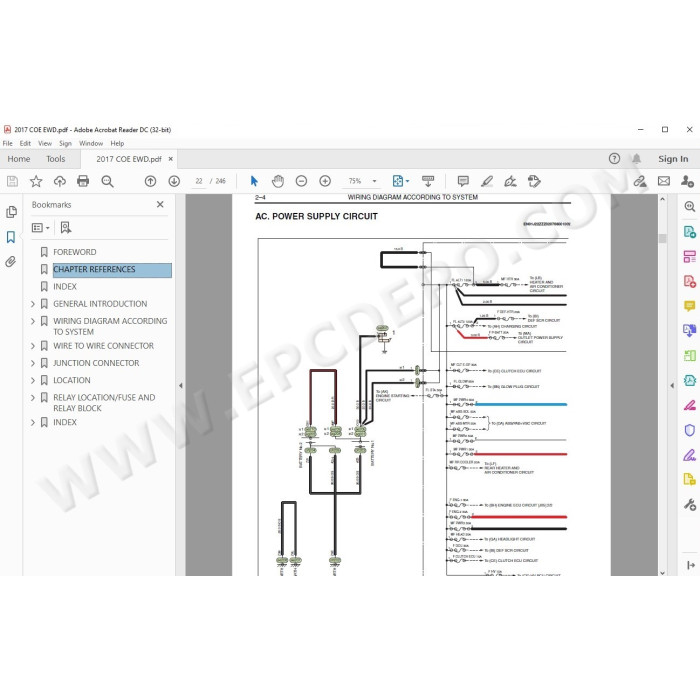Click the scrollbar down arrow
The width and height of the screenshot is (700, 700).
coord(662,572)
